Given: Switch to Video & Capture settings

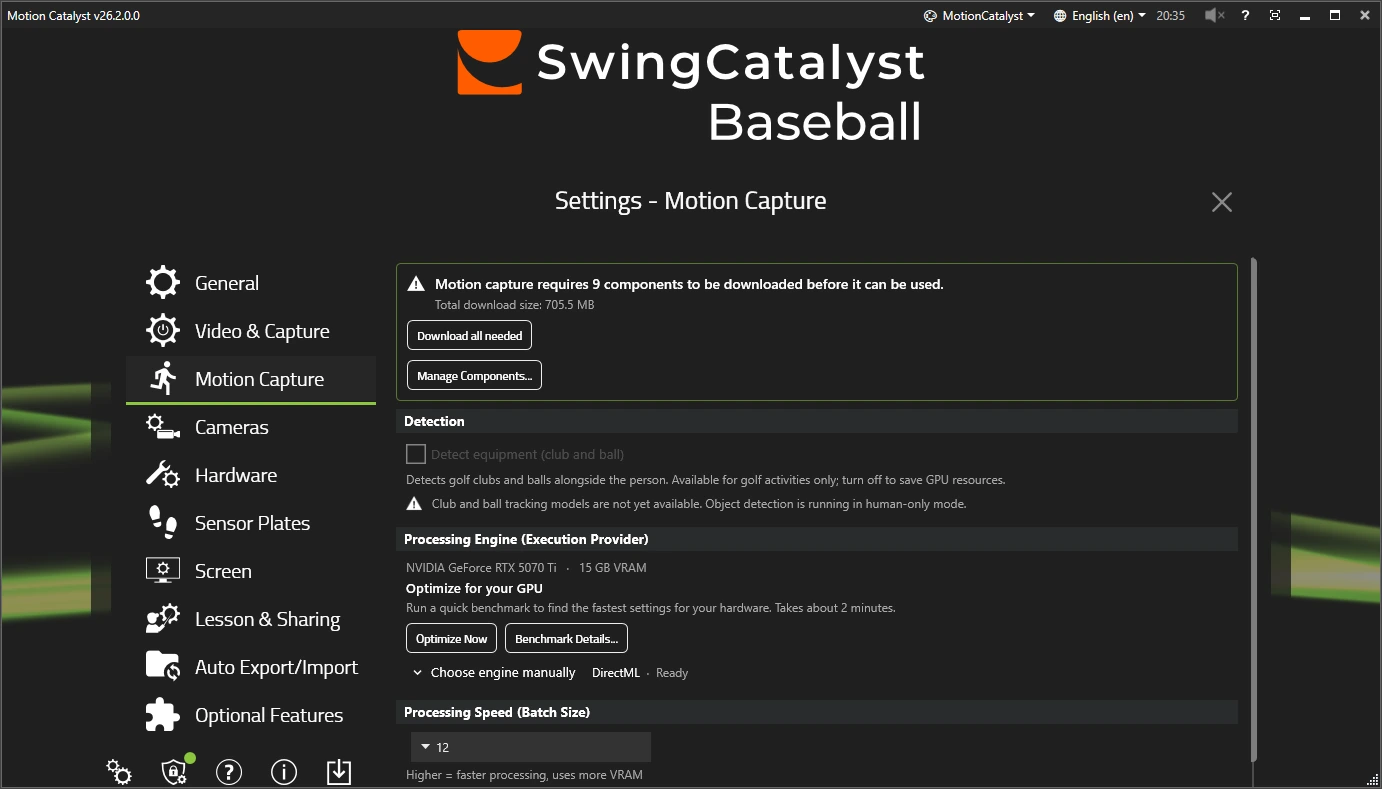Looking at the screenshot, I should [x=251, y=331].
